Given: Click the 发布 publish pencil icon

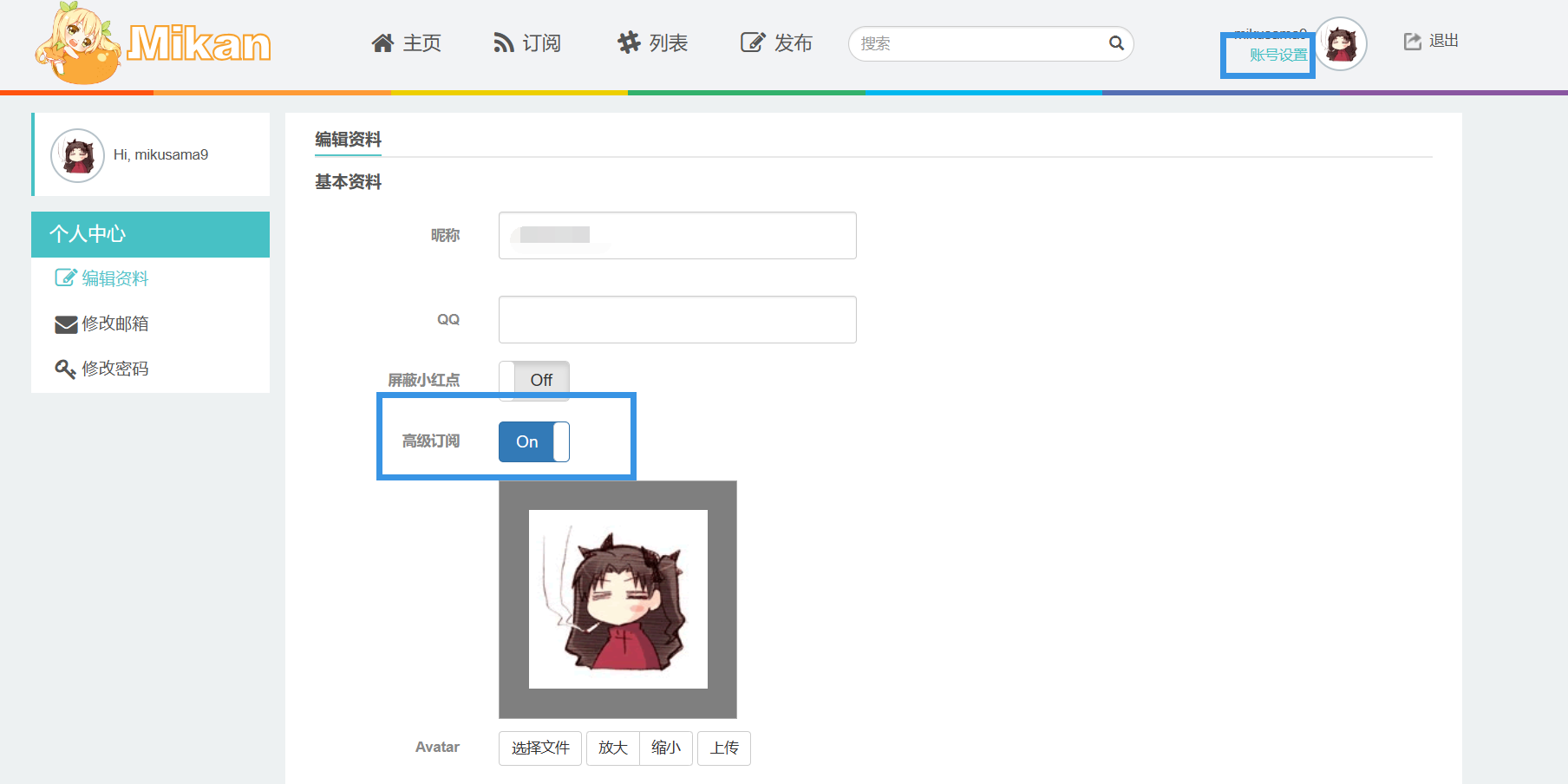Looking at the screenshot, I should click(x=752, y=42).
